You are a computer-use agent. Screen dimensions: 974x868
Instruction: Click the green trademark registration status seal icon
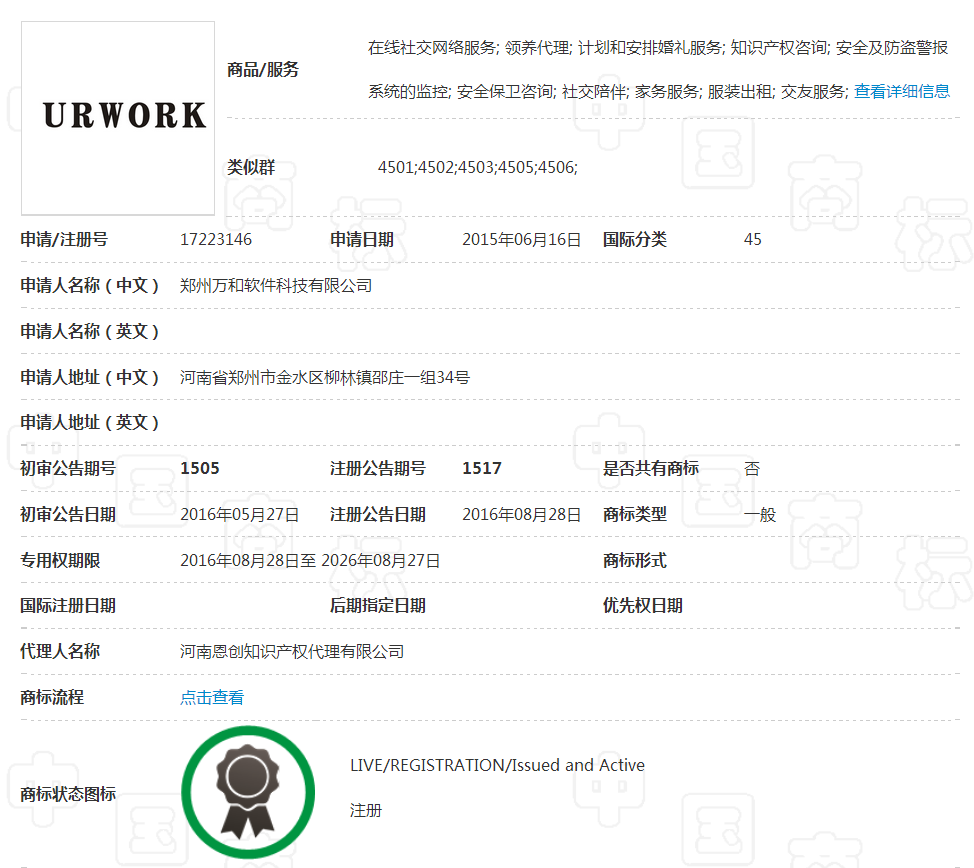coord(247,791)
